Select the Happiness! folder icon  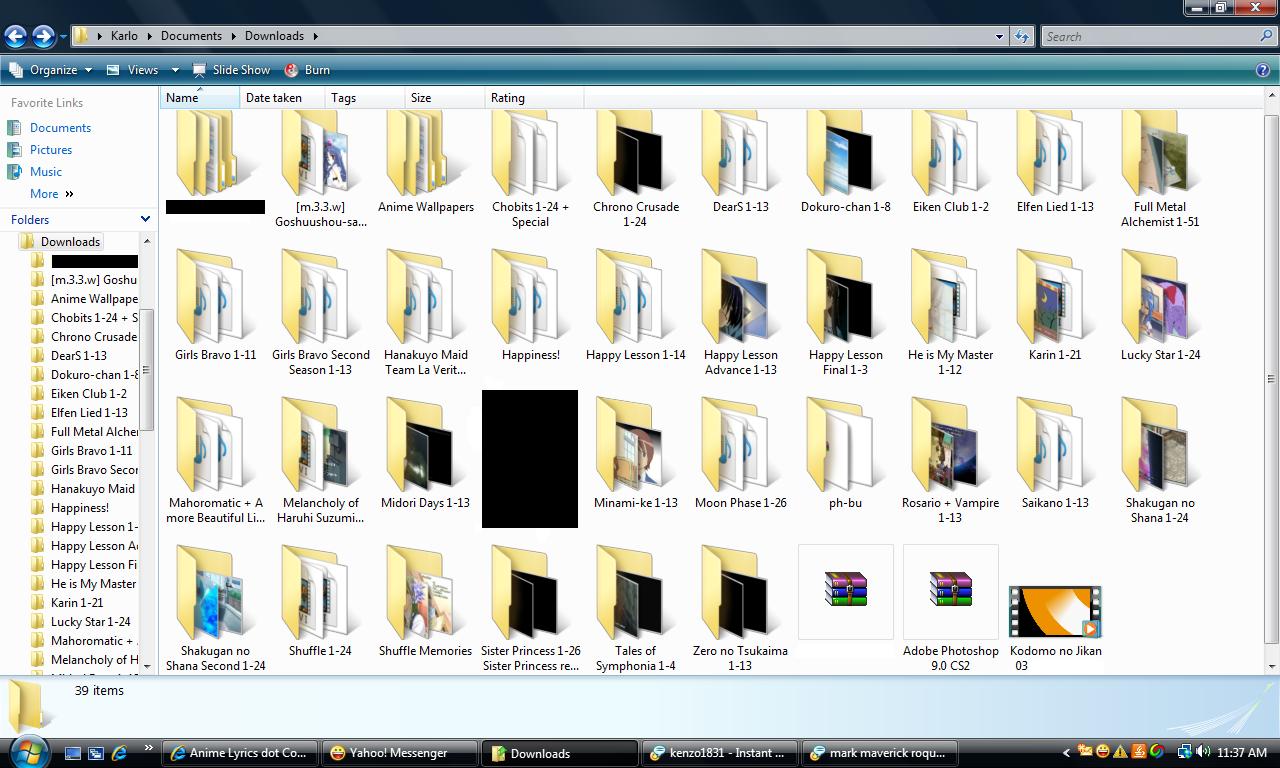(530, 297)
